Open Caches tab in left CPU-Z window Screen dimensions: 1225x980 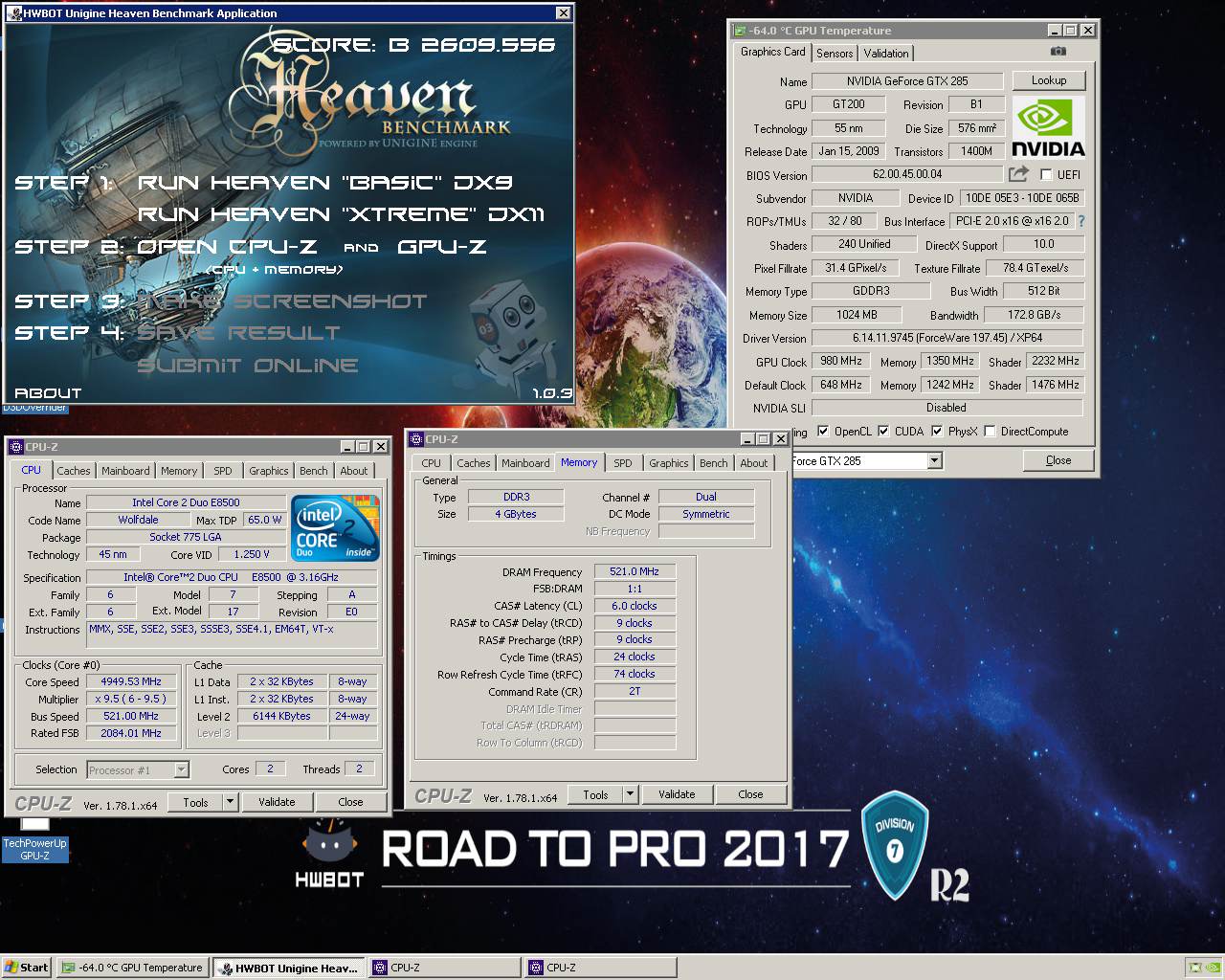(74, 471)
